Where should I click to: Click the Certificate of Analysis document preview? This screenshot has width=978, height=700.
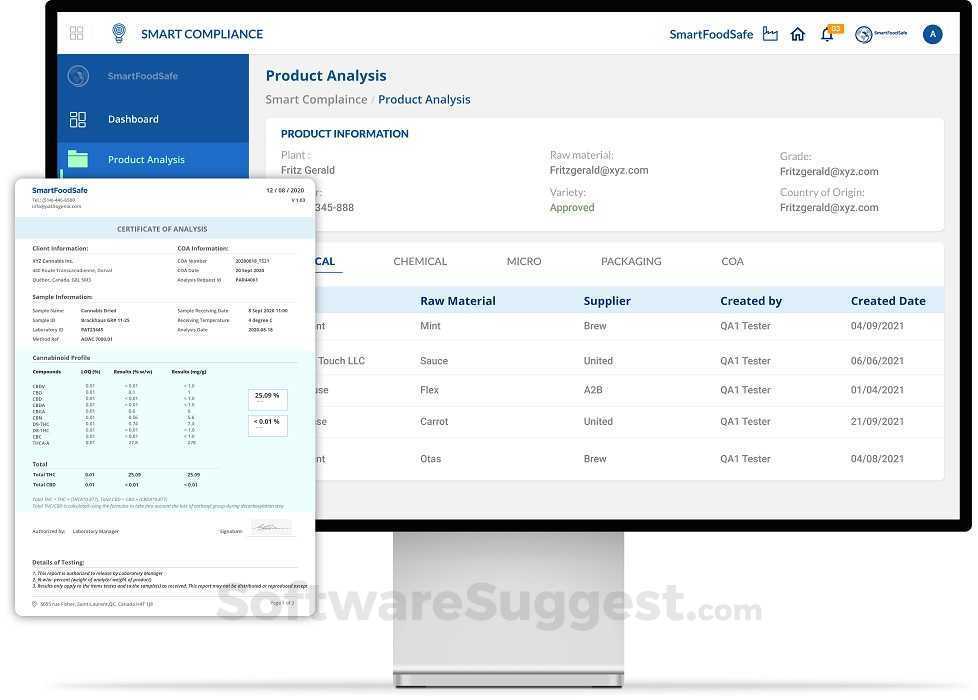(165, 395)
